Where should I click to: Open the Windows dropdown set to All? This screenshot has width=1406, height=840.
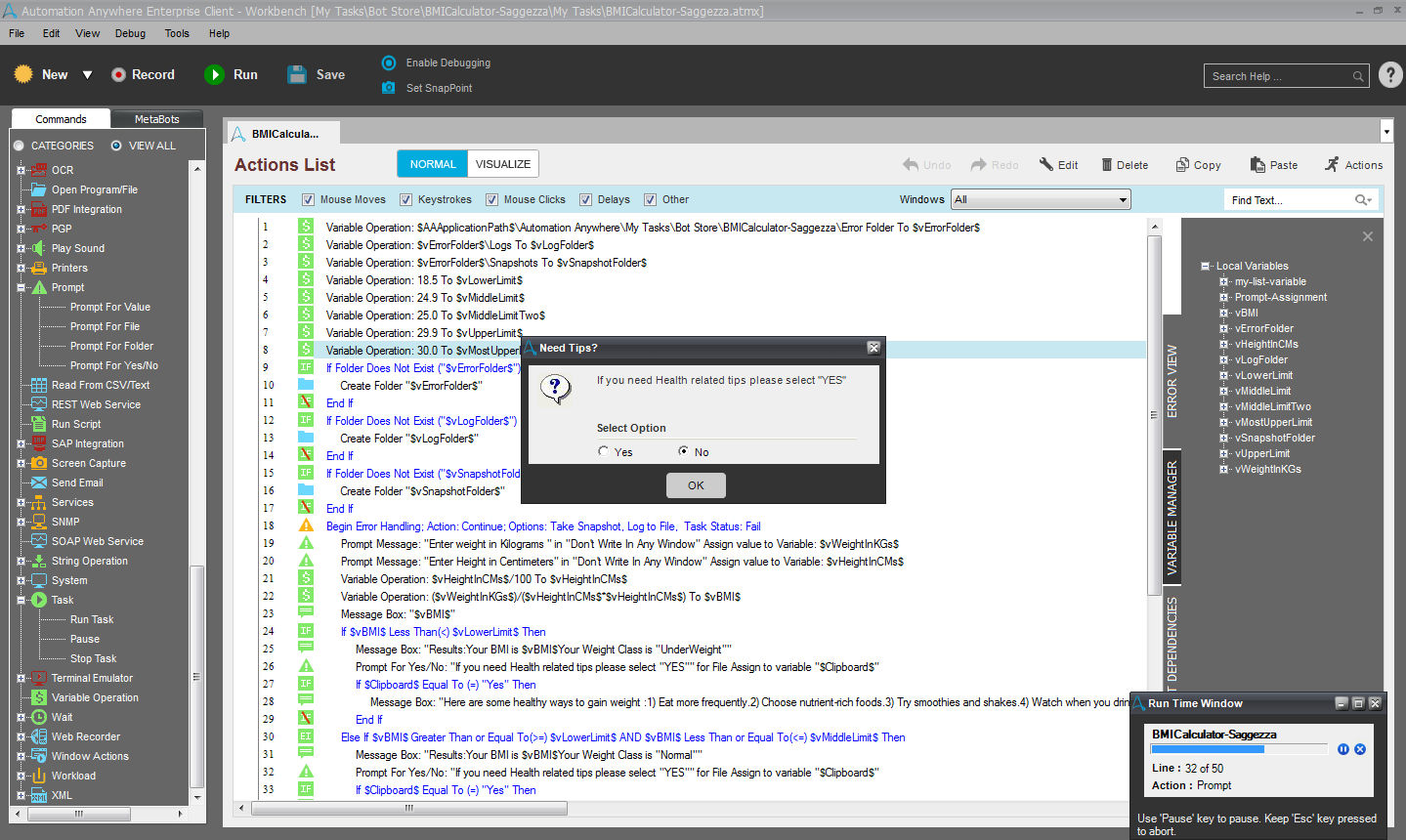click(x=1041, y=200)
